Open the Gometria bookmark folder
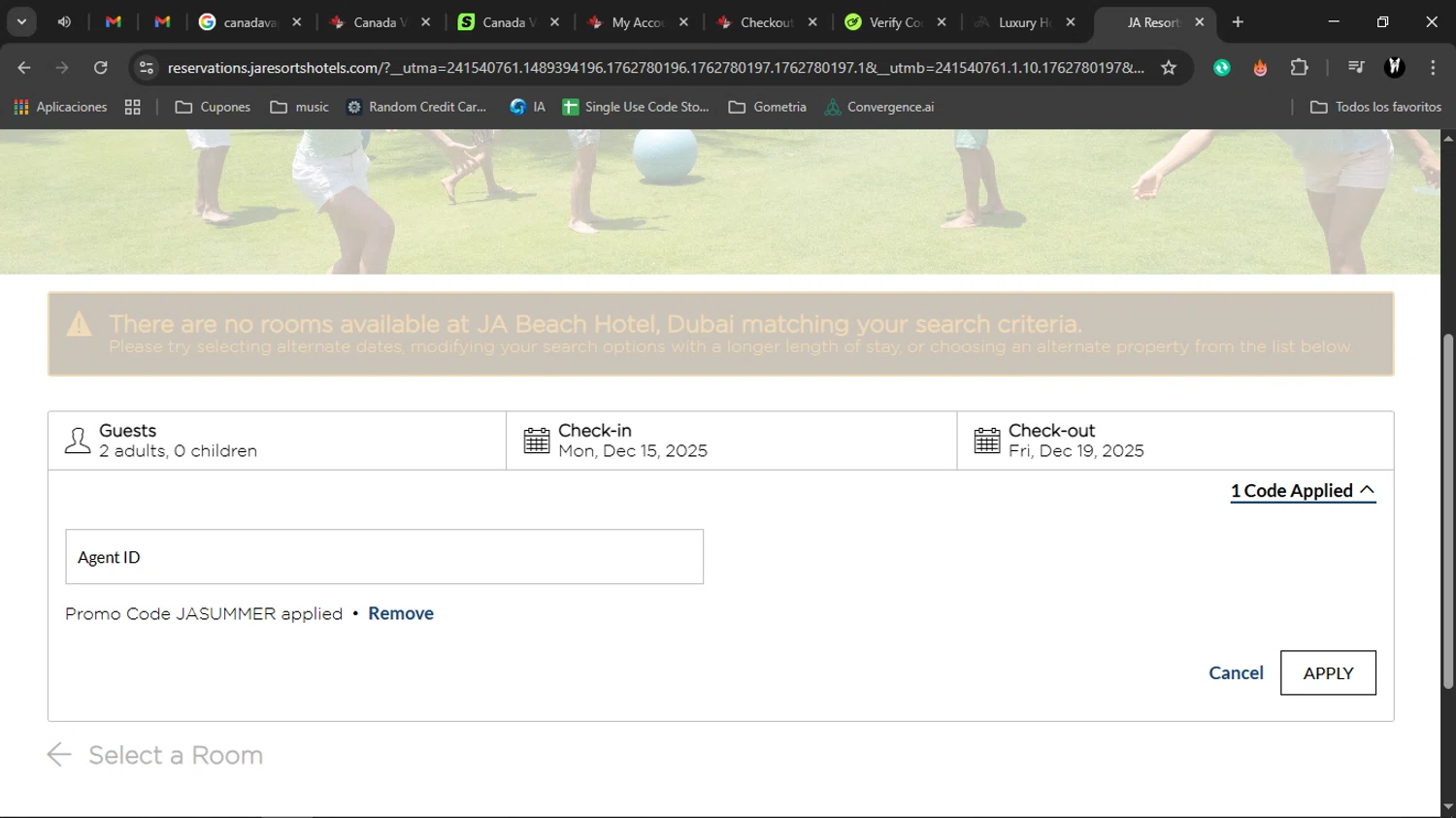This screenshot has height=818, width=1456. (768, 107)
